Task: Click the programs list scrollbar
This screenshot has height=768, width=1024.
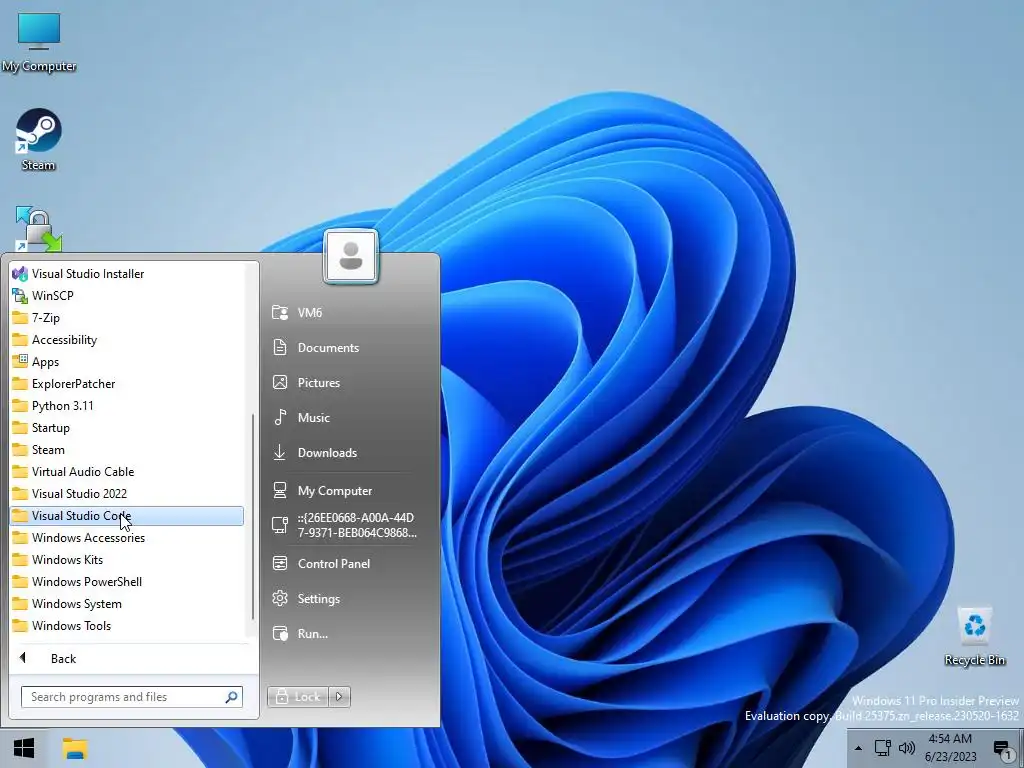Action: 253,517
